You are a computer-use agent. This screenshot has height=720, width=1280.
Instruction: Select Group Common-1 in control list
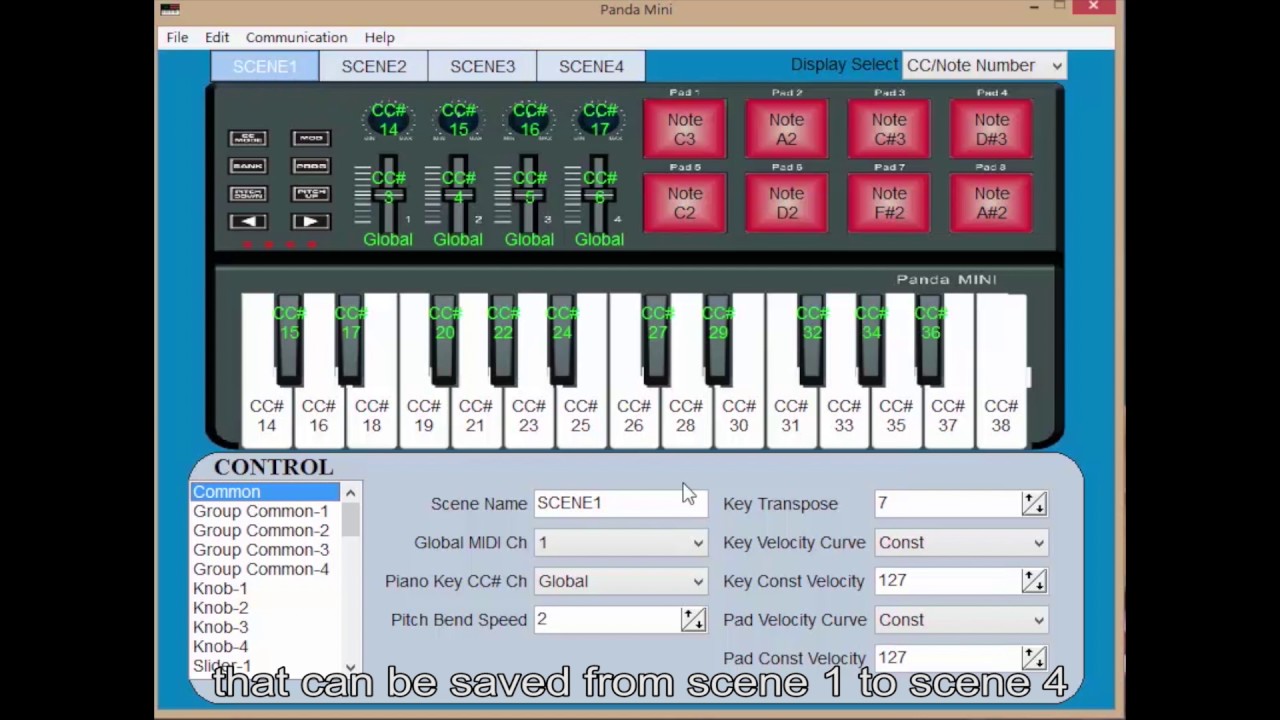point(265,511)
